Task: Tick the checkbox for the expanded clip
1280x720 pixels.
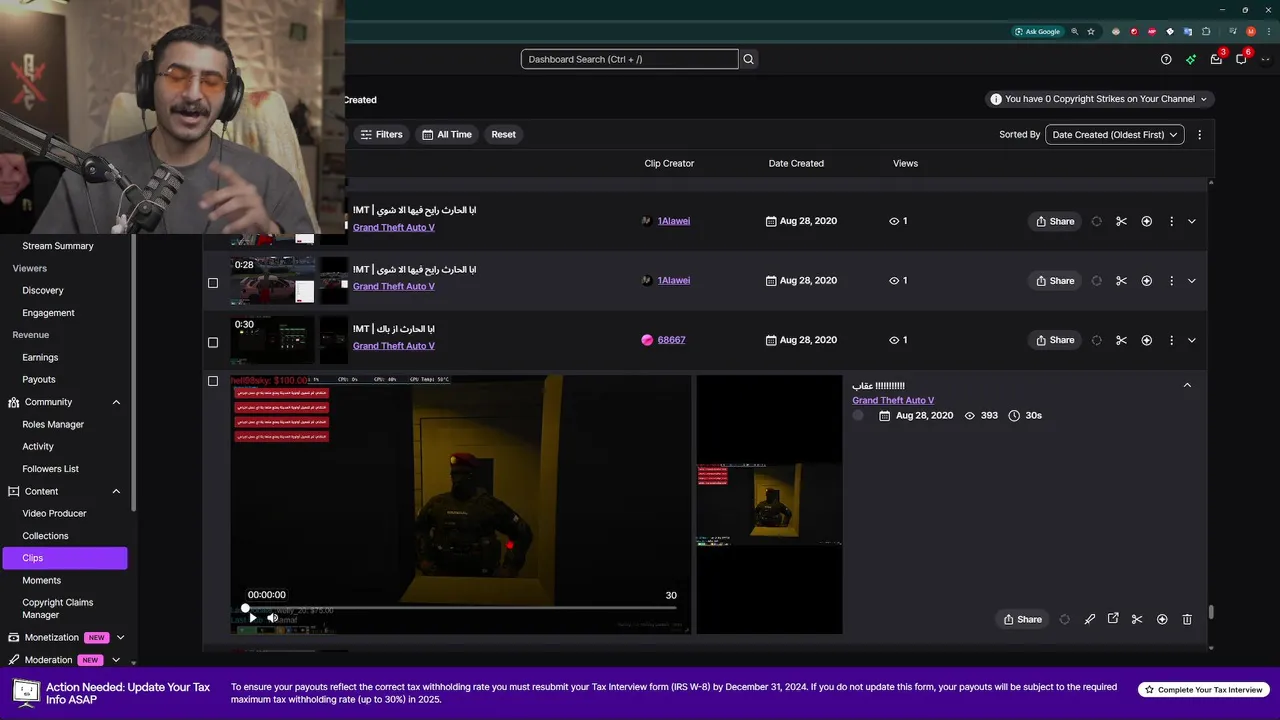Action: [212, 381]
